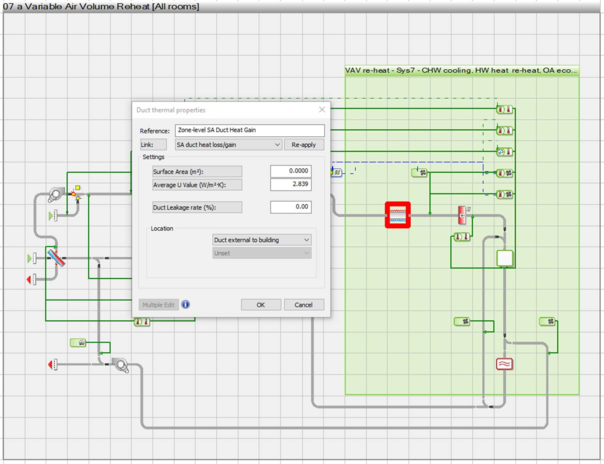604x464 pixels.
Task: Select the pink component at zone bottom
Action: coord(505,364)
